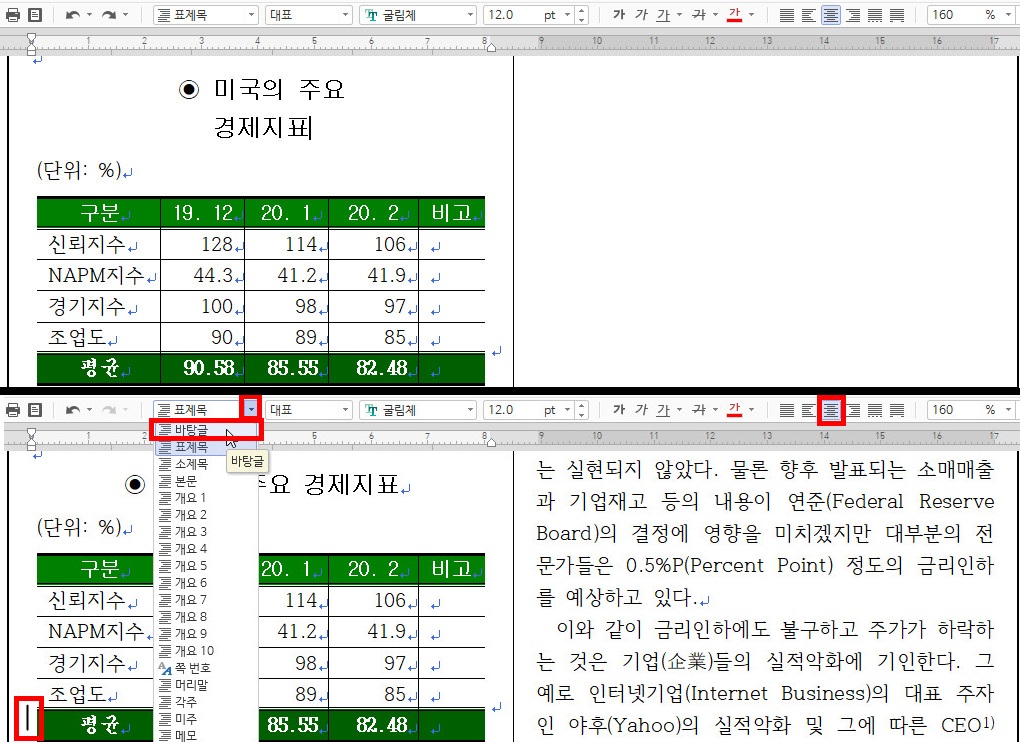
Task: Increase font size stepper in the upper toolbar
Action: pyautogui.click(x=582, y=10)
